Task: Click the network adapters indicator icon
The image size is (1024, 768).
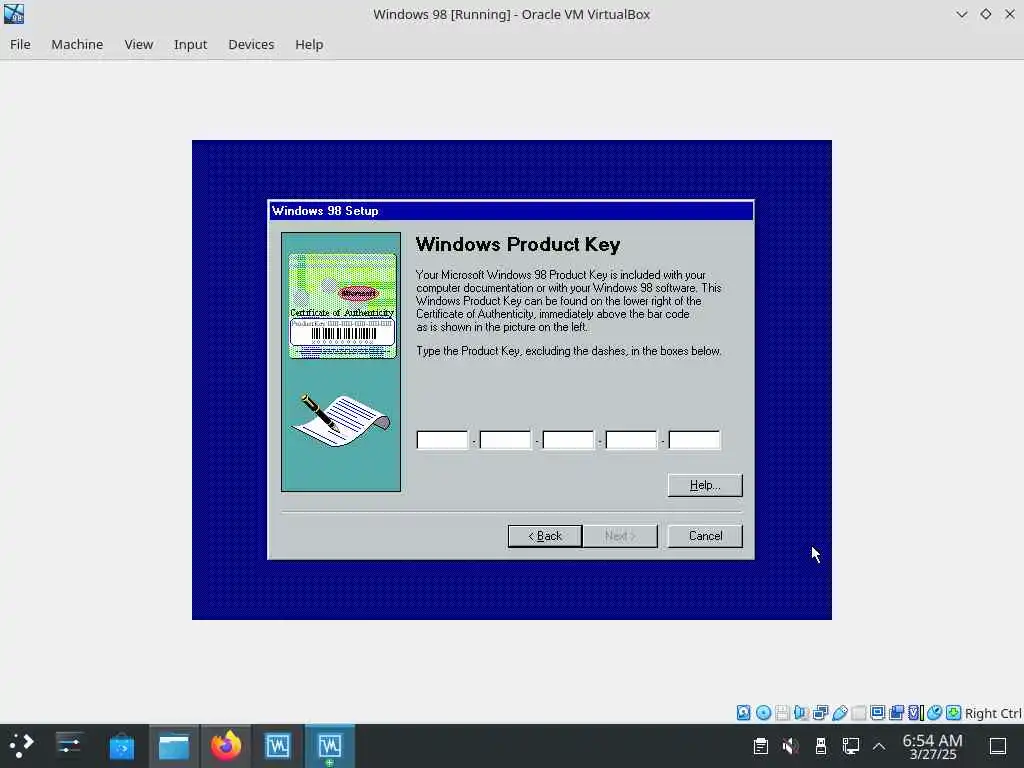Action: pos(820,712)
